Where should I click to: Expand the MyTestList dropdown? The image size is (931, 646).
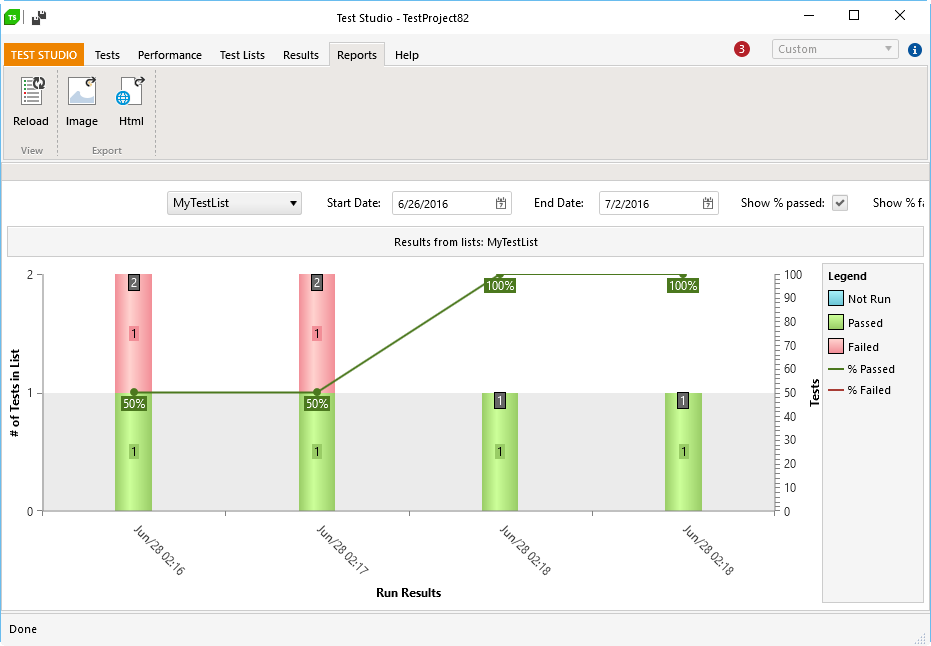[x=234, y=203]
